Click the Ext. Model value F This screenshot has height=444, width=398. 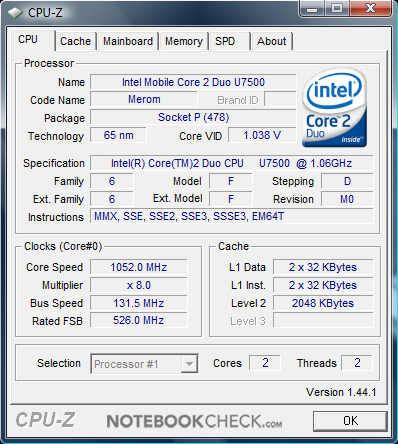tap(230, 199)
